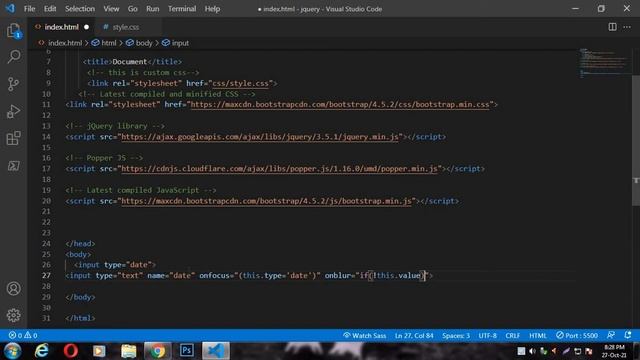The height and width of the screenshot is (360, 640).
Task: Click the vertical editor scrollbar
Action: 636,140
